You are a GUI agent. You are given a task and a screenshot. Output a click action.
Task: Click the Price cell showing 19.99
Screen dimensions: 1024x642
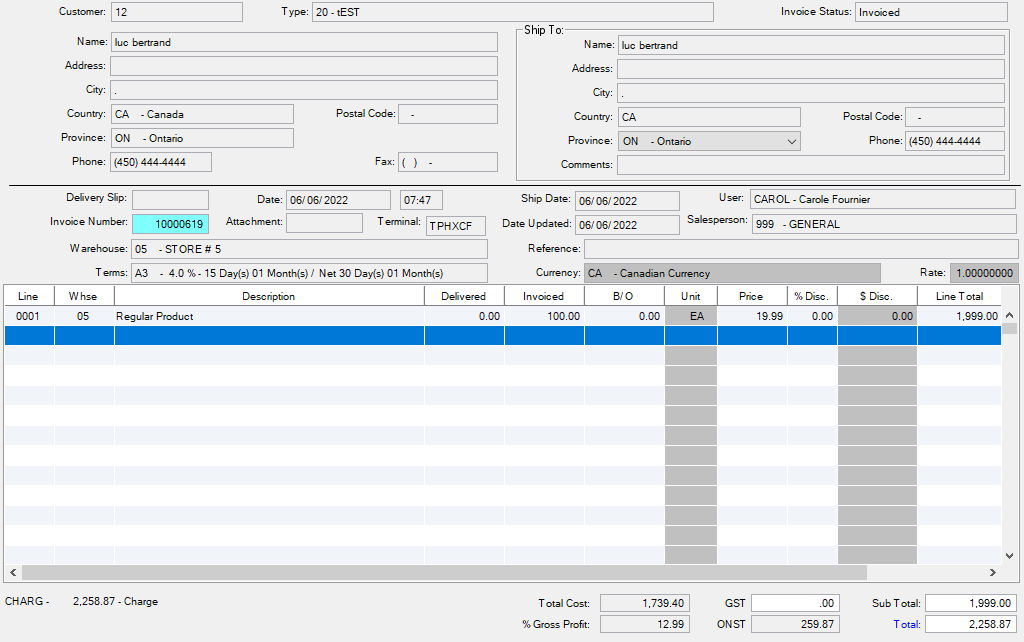751,316
